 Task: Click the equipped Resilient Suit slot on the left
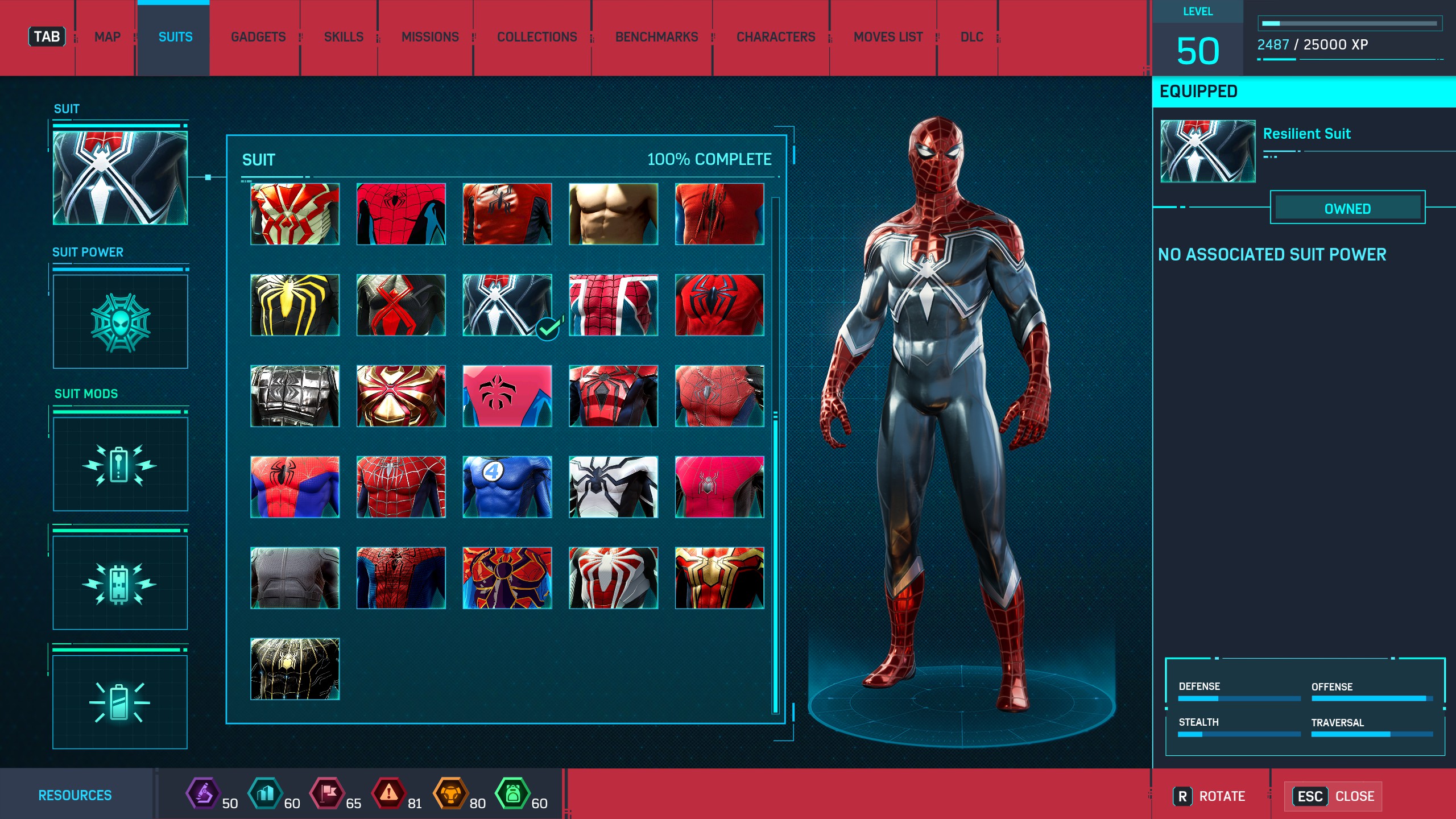(x=120, y=177)
